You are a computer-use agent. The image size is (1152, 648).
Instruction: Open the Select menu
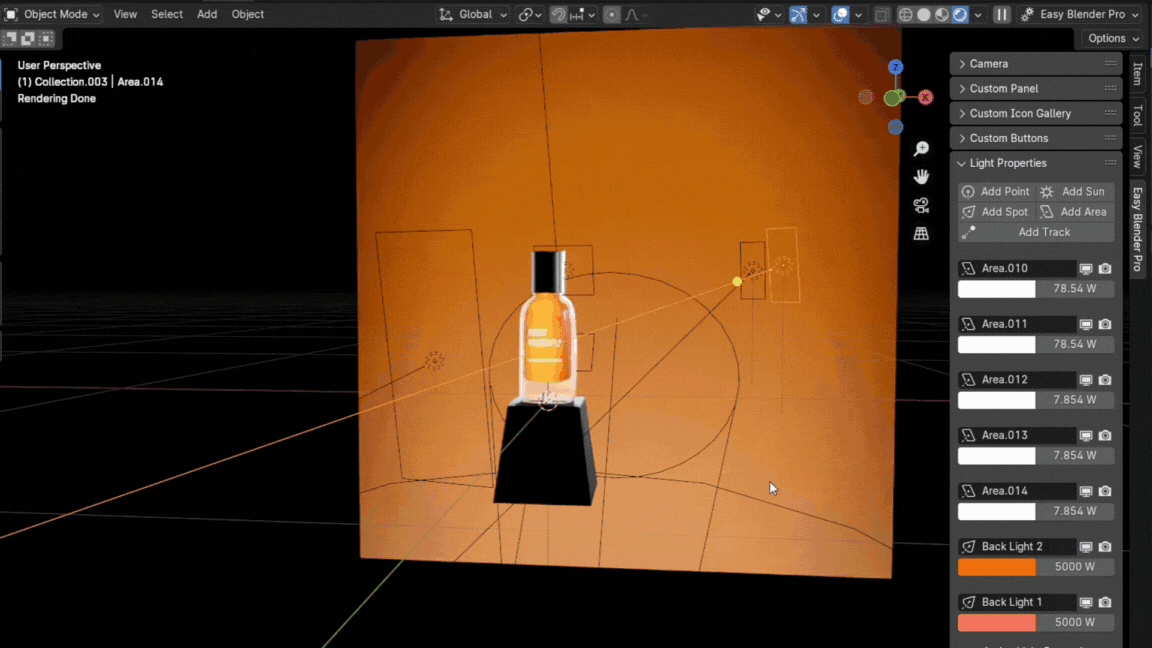[167, 15]
